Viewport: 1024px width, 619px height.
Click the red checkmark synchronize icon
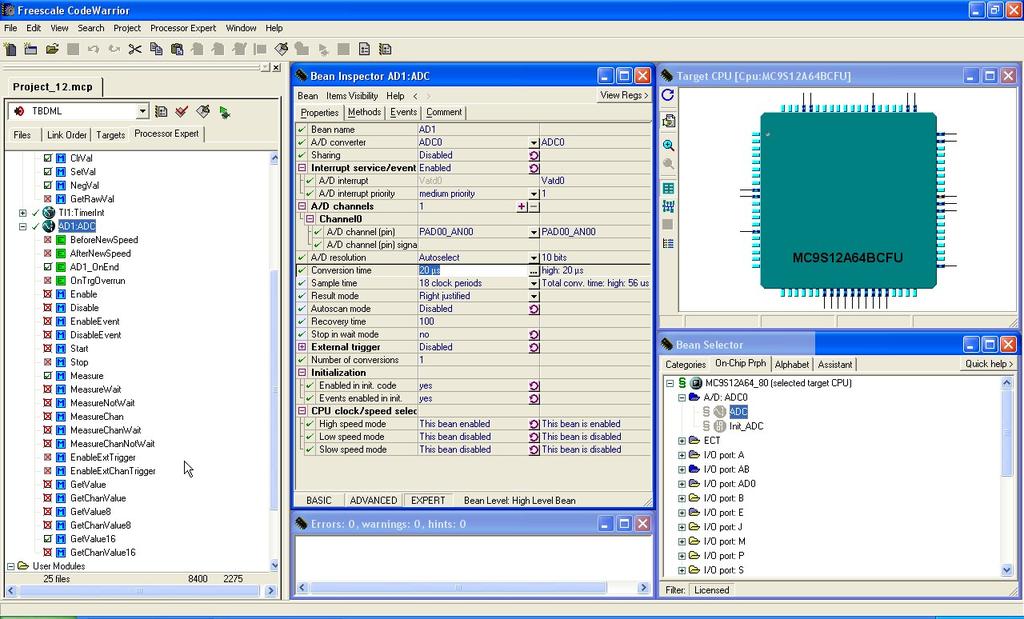(x=182, y=112)
